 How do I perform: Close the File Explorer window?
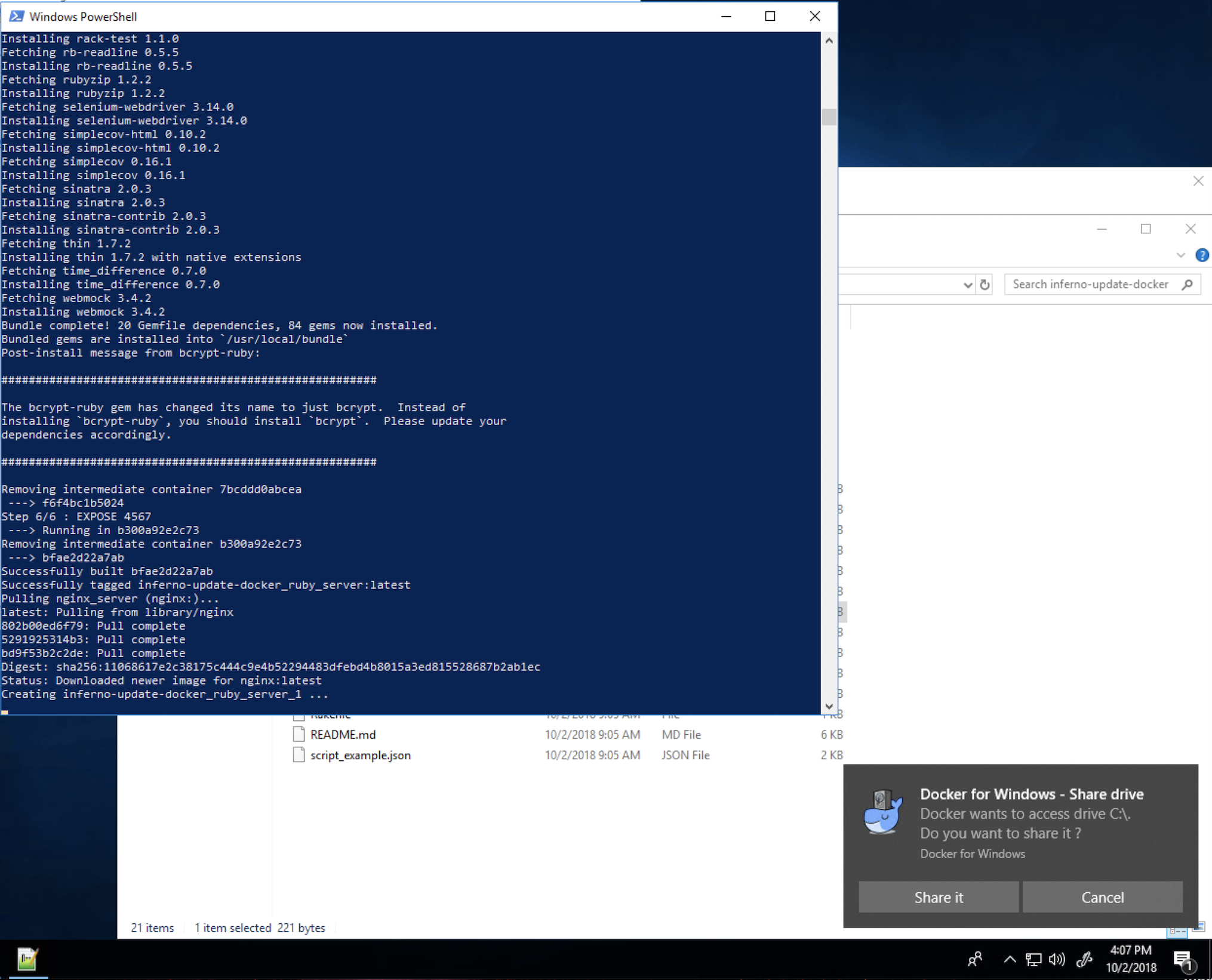click(1191, 229)
